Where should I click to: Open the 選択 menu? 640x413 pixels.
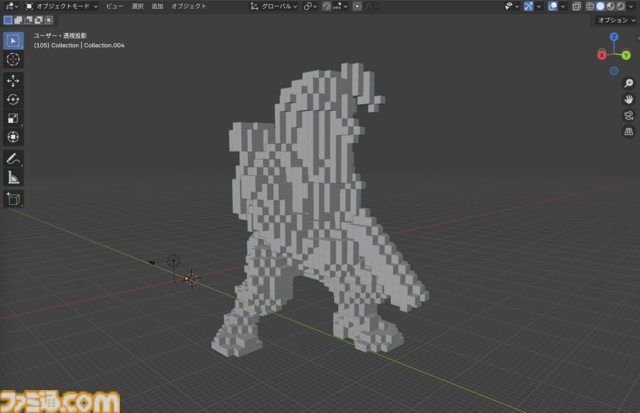point(138,6)
